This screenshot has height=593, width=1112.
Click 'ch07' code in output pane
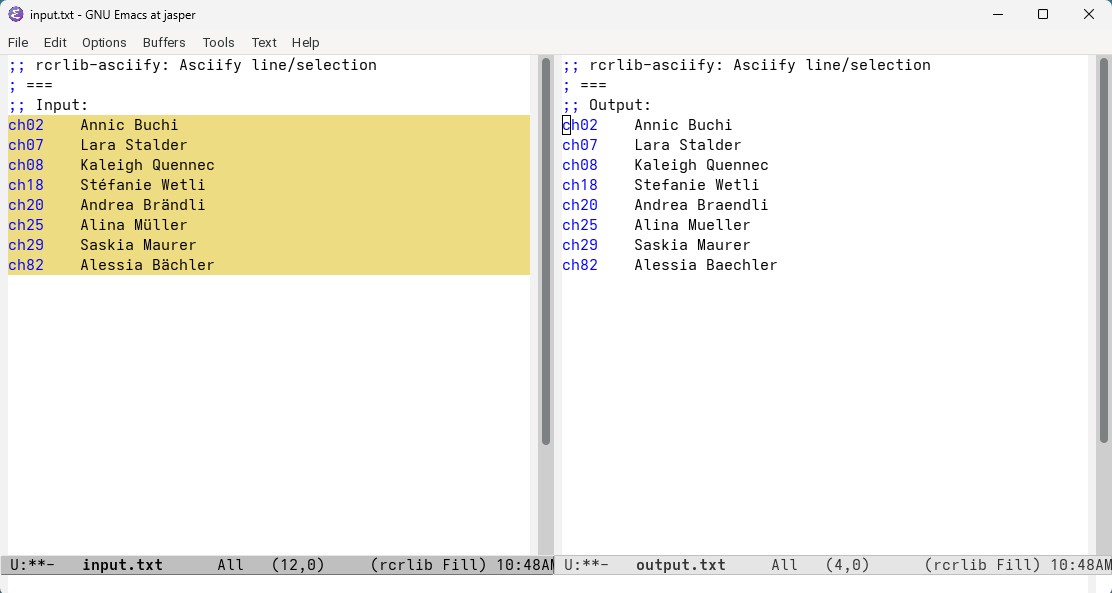pos(580,145)
